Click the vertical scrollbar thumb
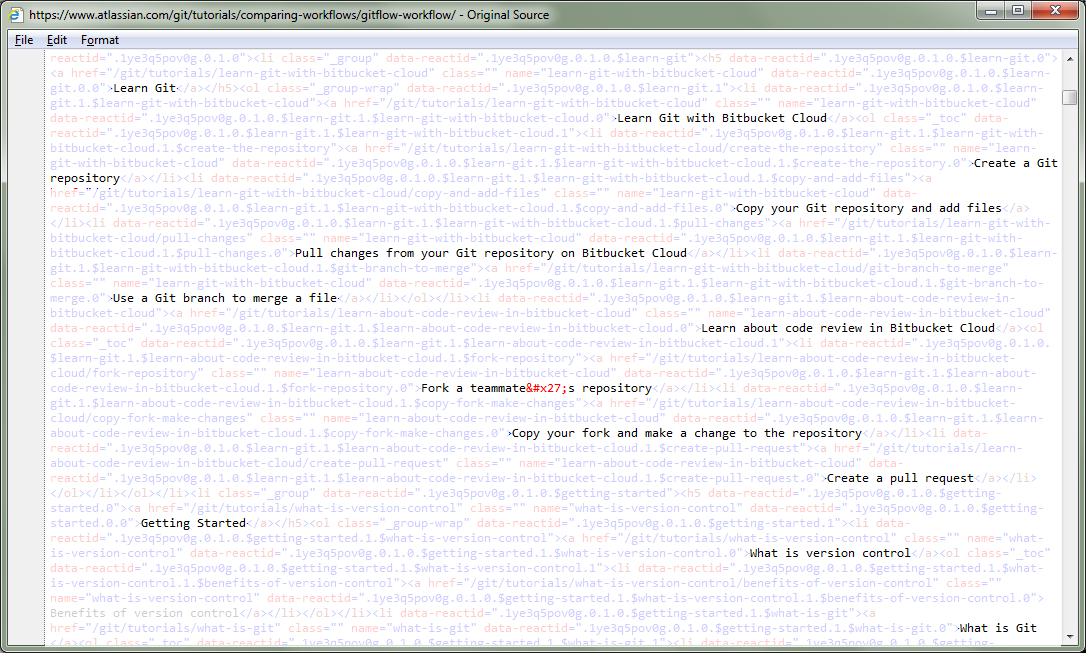This screenshot has width=1086, height=653. tap(1070, 98)
